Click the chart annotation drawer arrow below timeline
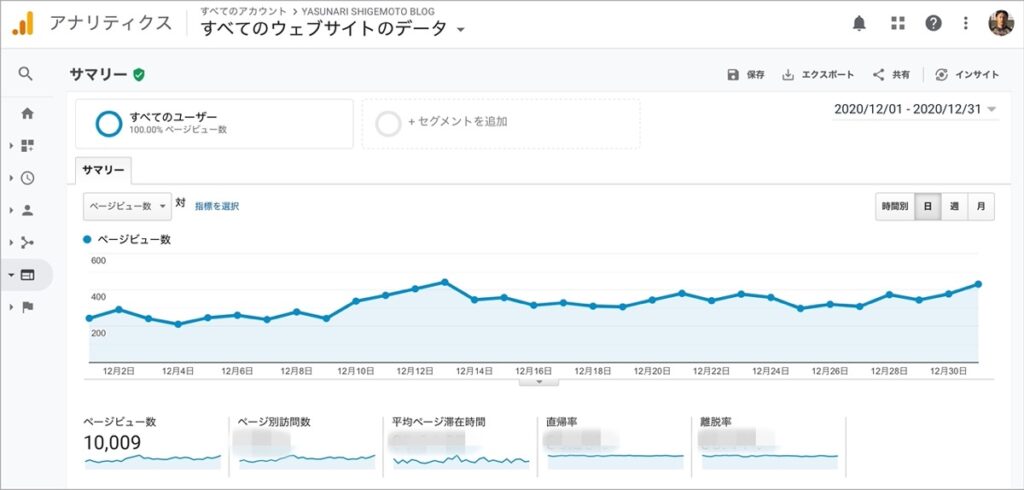1024x490 pixels. (539, 382)
